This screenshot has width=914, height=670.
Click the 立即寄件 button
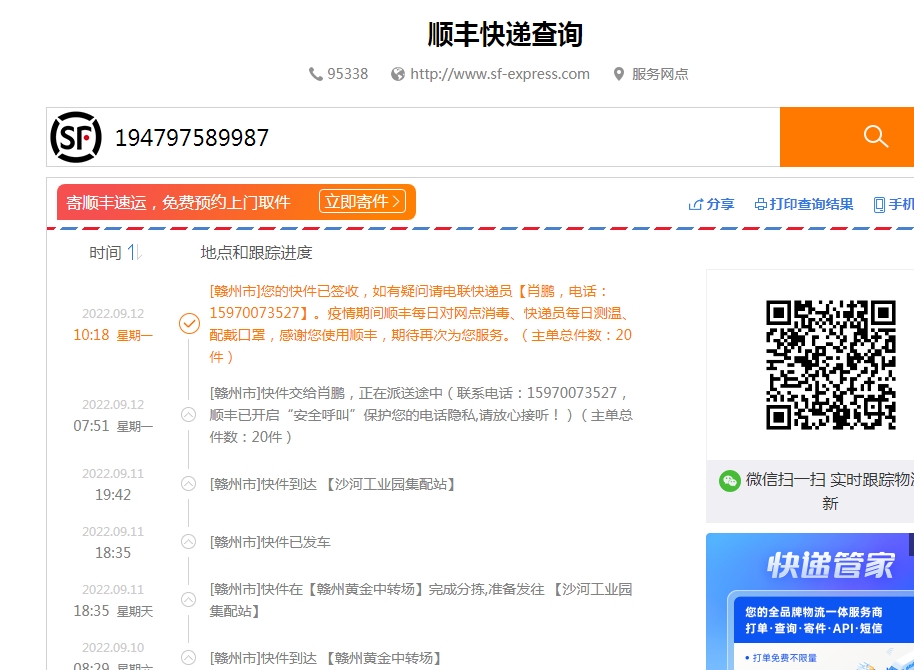362,202
